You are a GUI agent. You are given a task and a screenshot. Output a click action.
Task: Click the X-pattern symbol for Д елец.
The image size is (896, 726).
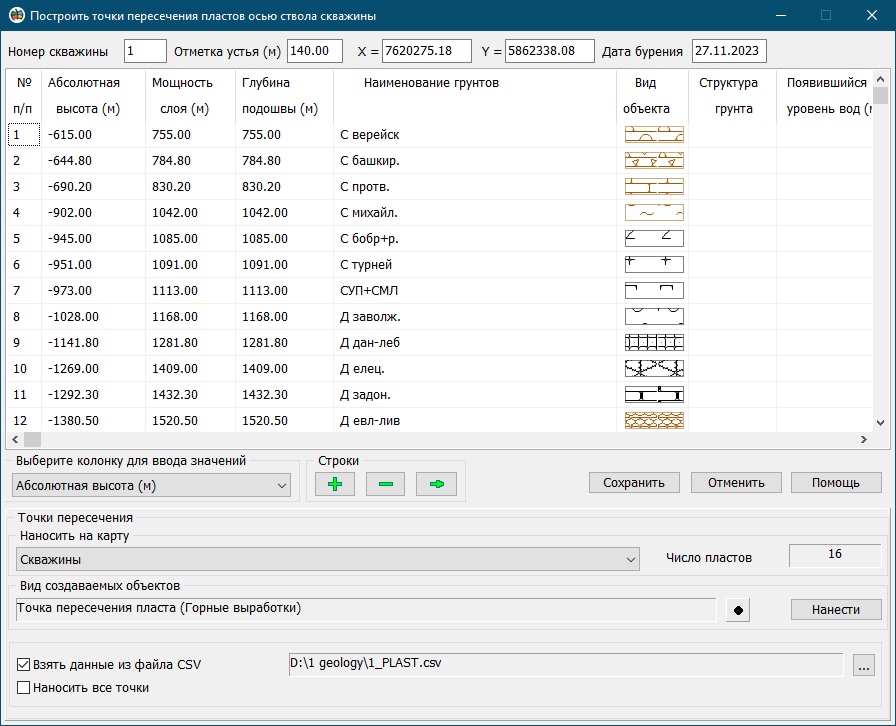(654, 368)
